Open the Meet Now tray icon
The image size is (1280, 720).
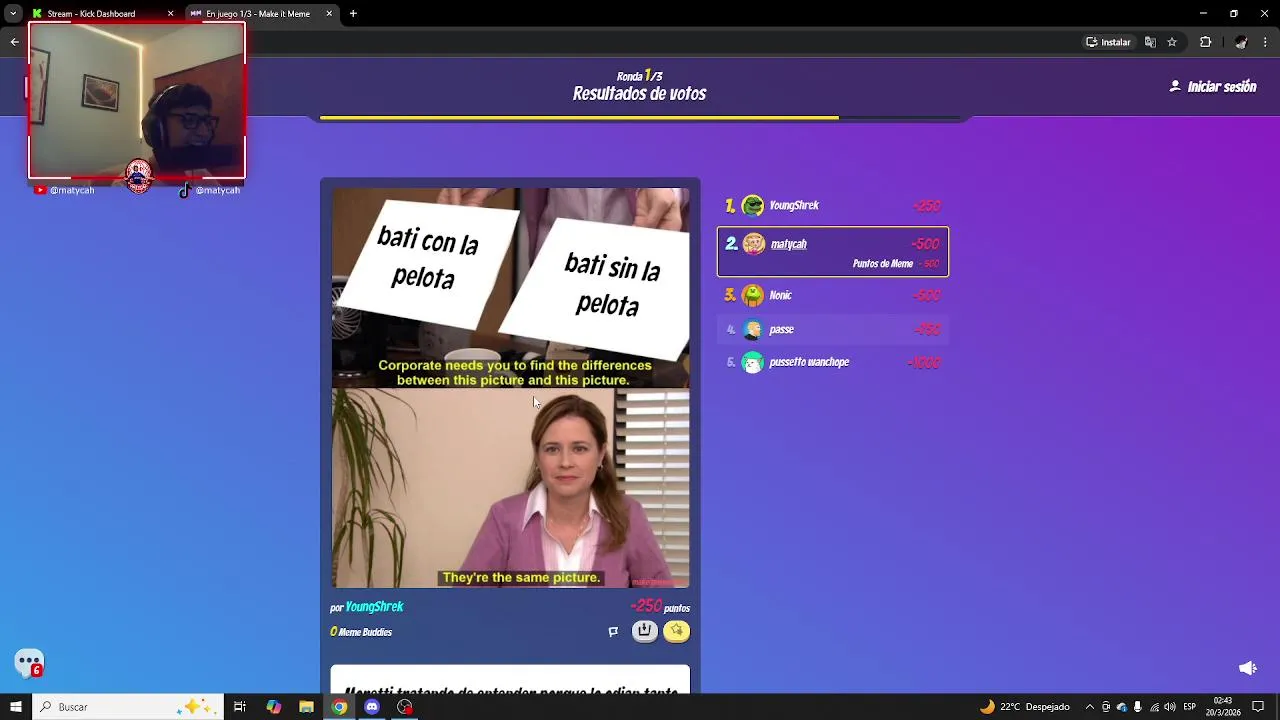1106,707
